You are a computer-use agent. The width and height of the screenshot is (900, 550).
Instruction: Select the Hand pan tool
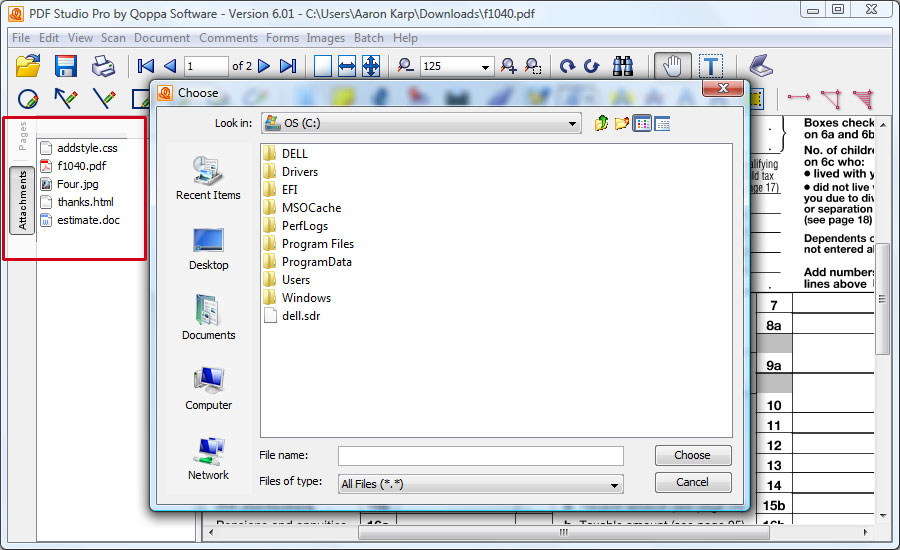coord(672,66)
